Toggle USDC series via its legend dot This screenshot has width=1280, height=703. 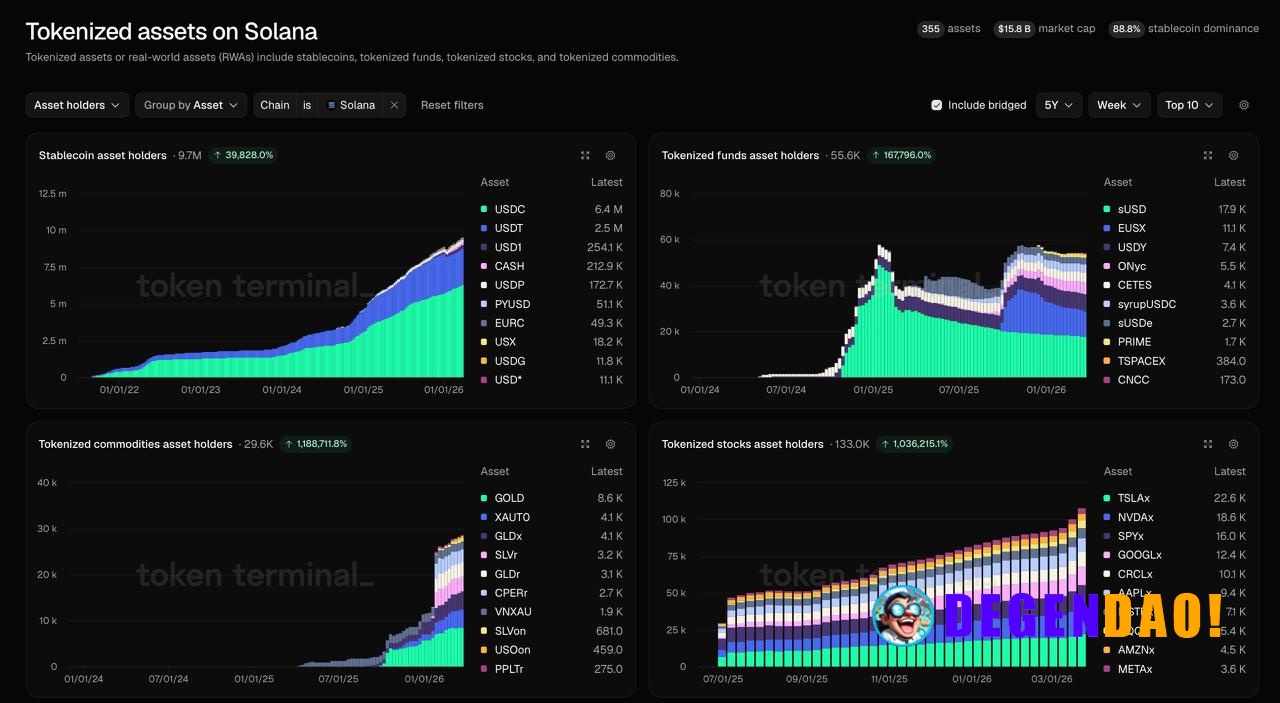click(x=486, y=209)
